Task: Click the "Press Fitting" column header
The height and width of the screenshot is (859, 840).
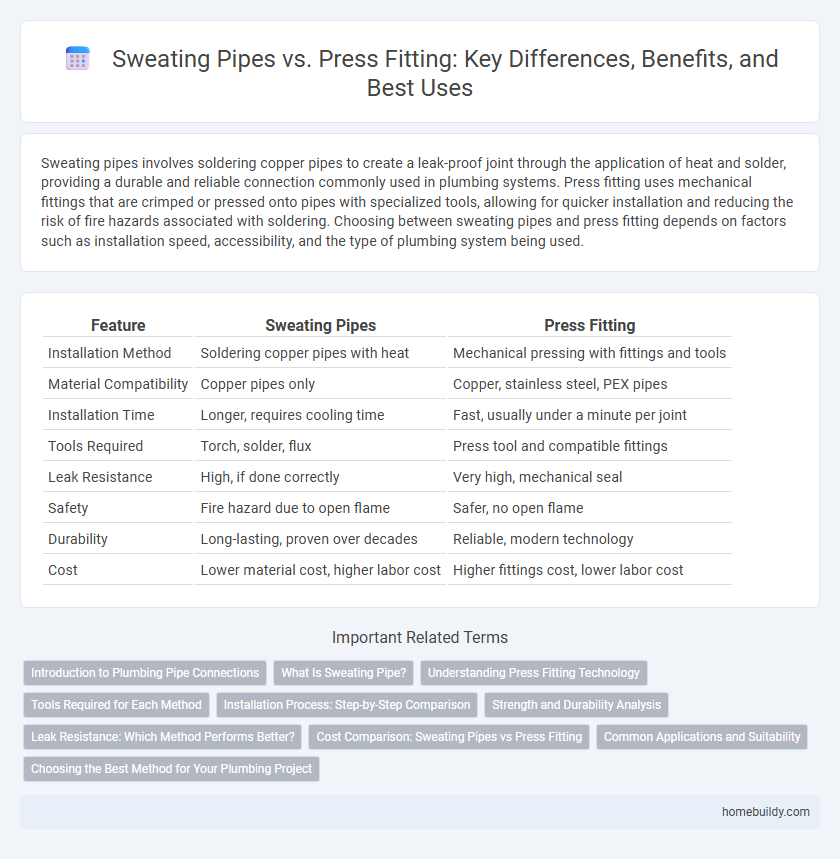Action: (590, 325)
